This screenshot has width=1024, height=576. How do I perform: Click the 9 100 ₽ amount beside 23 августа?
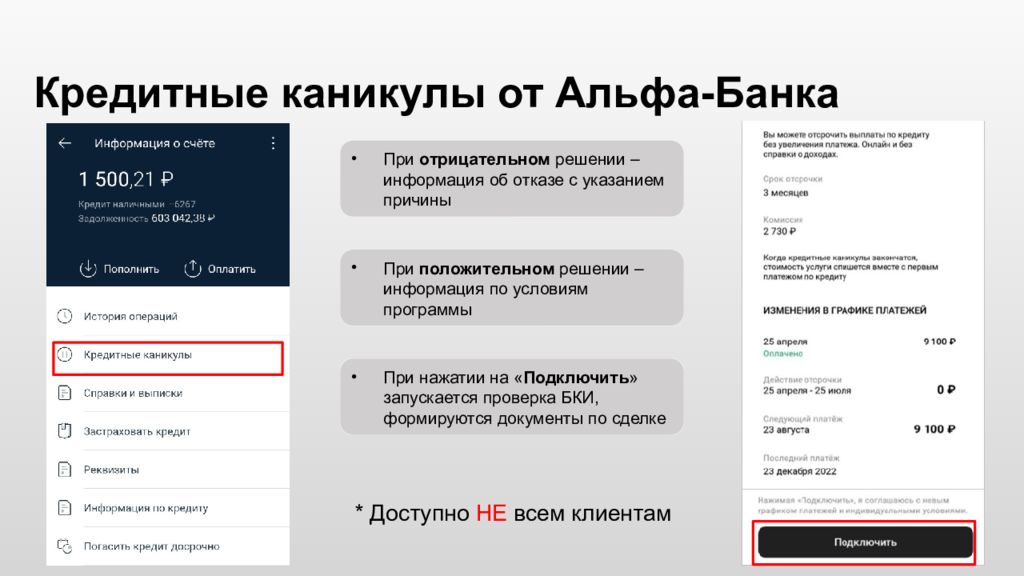pos(934,429)
